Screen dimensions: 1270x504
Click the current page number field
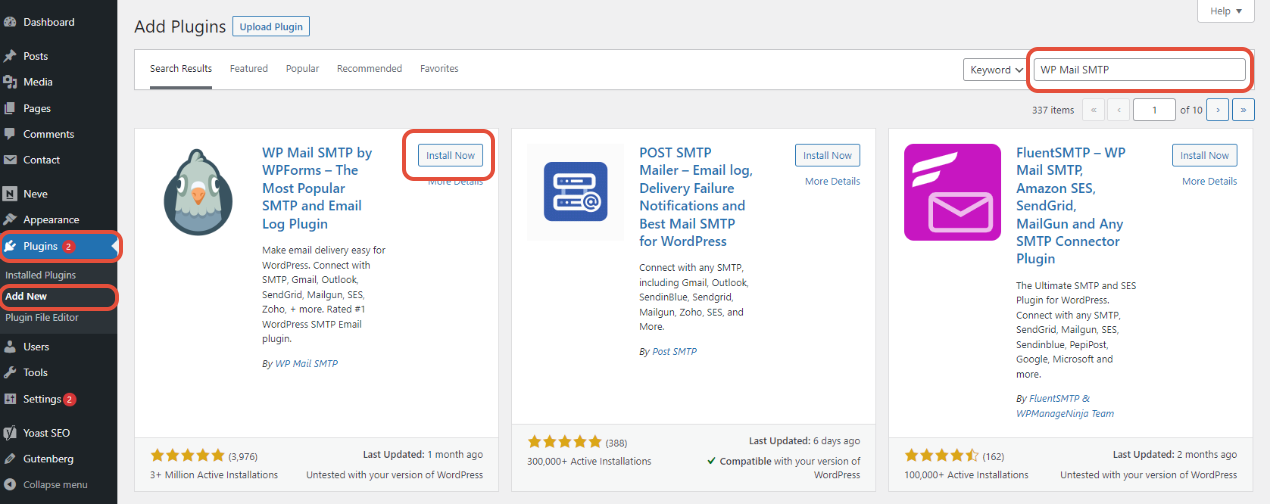(1155, 110)
